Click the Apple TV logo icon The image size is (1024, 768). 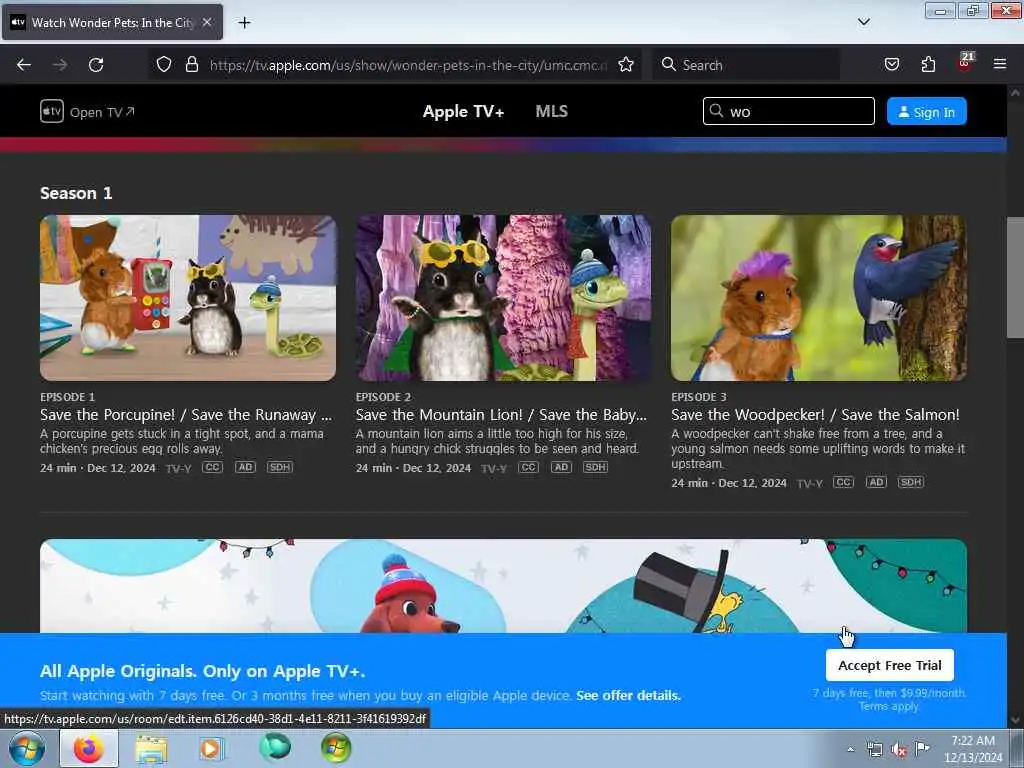[52, 112]
